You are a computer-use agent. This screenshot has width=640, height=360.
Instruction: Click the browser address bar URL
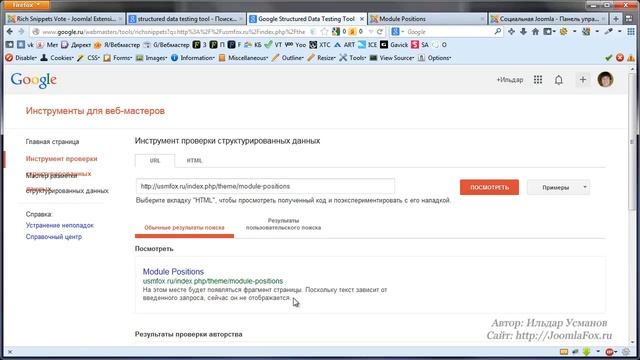173,31
